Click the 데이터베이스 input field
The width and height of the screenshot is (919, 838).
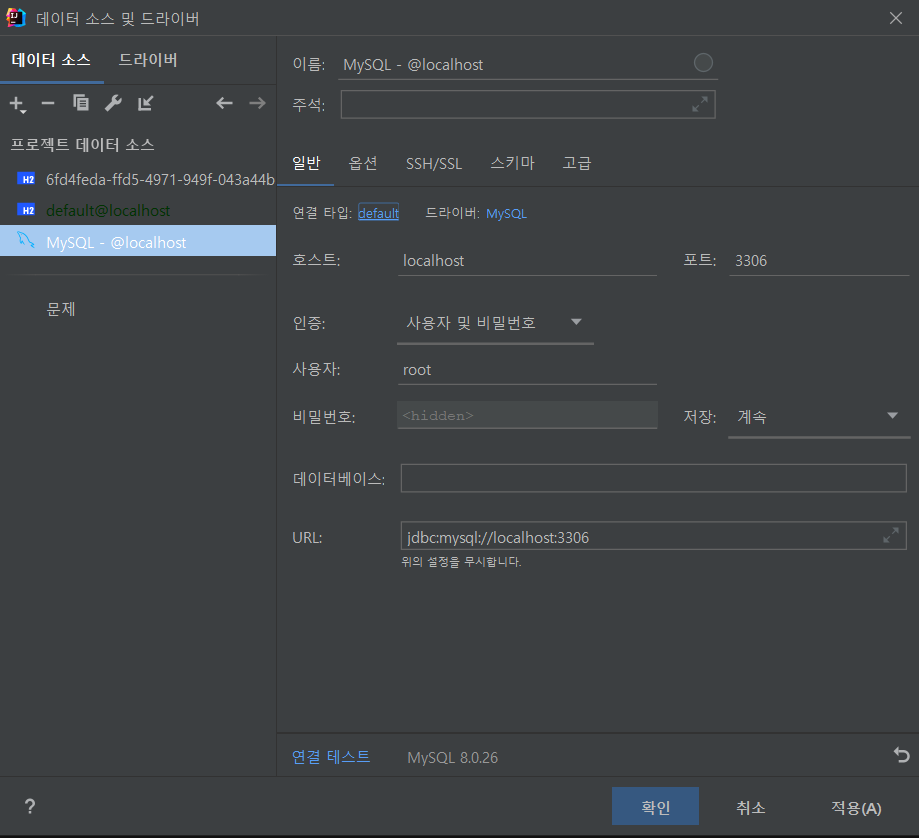pyautogui.click(x=653, y=478)
